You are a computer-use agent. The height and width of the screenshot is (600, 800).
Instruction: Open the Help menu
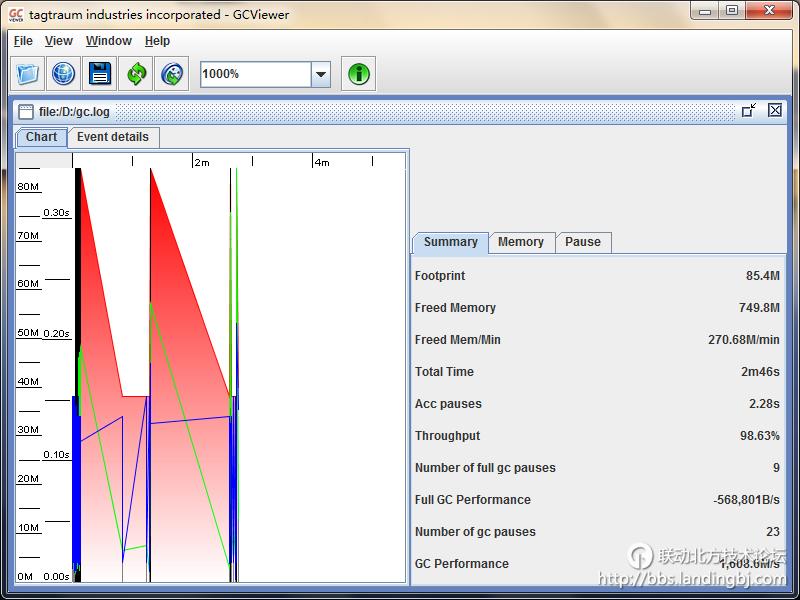click(x=157, y=41)
